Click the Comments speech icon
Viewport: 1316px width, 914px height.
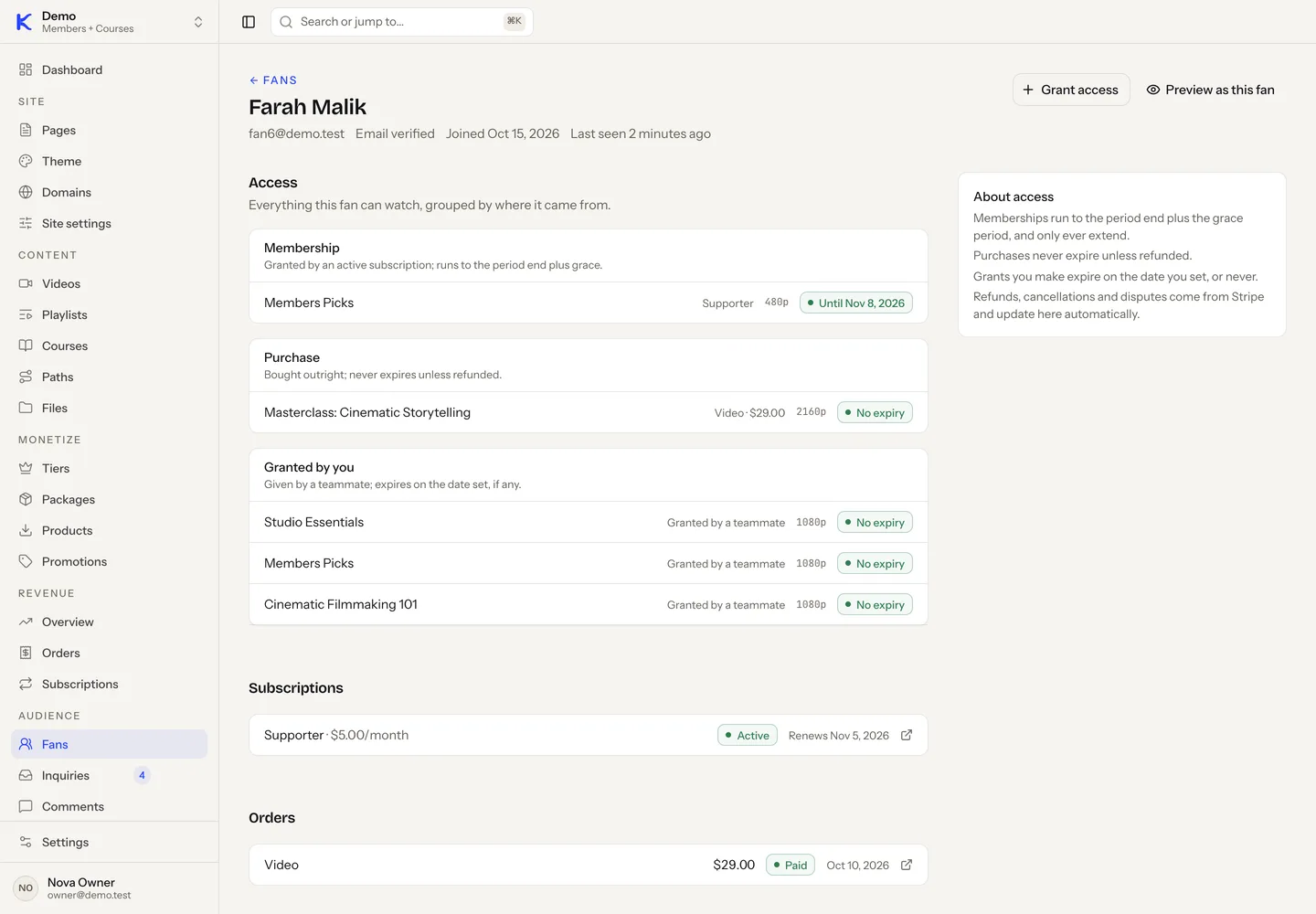[26, 806]
